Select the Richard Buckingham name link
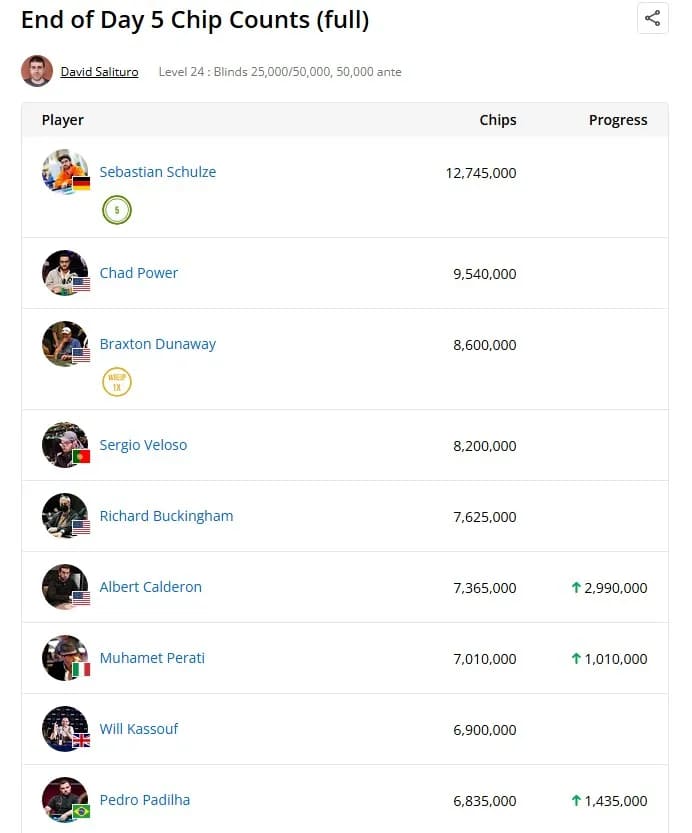This screenshot has height=833, width=692. click(x=166, y=516)
